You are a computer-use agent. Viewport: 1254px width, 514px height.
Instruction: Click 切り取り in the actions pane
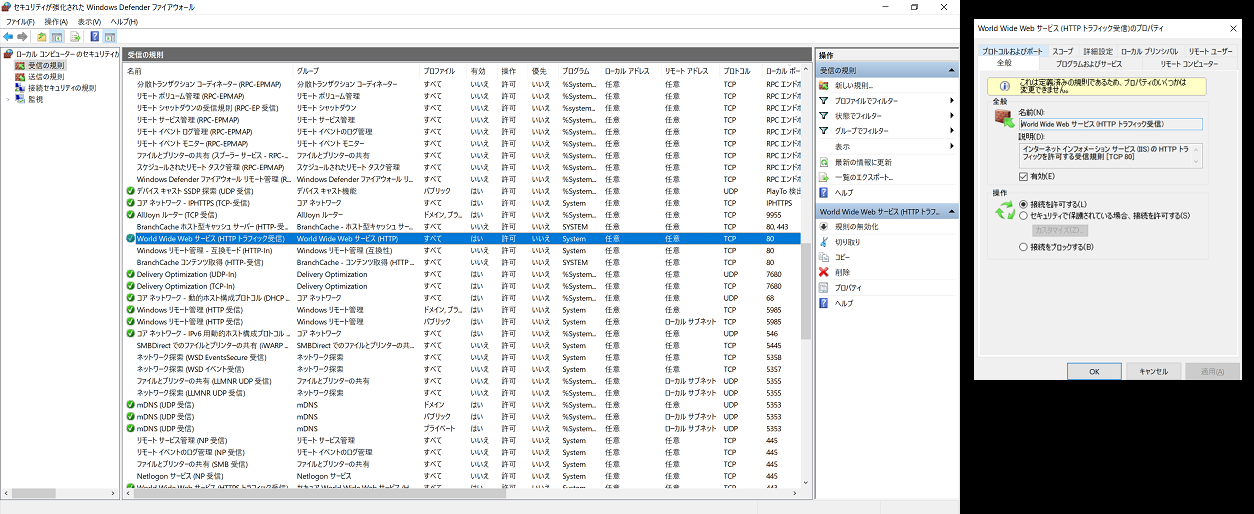click(x=847, y=242)
